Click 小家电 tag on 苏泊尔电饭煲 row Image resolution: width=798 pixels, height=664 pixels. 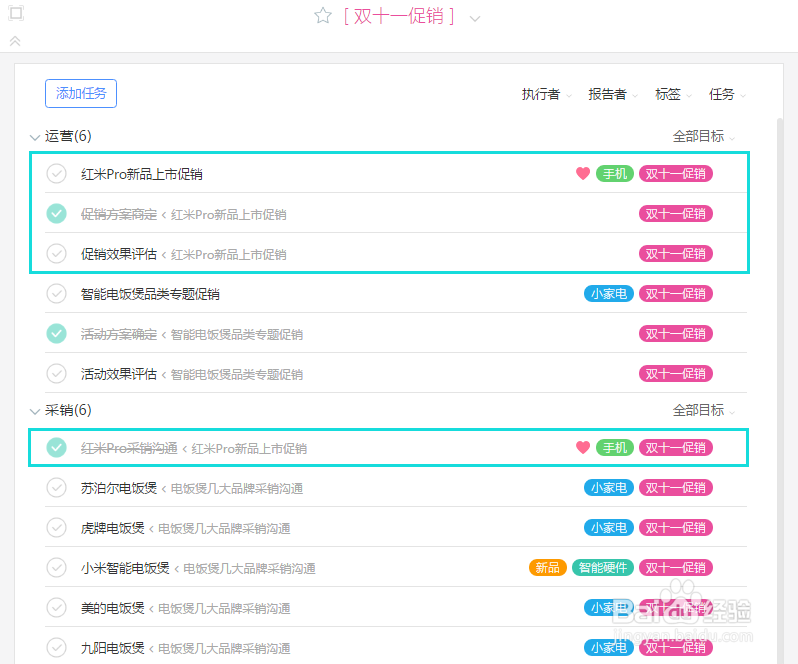click(609, 487)
